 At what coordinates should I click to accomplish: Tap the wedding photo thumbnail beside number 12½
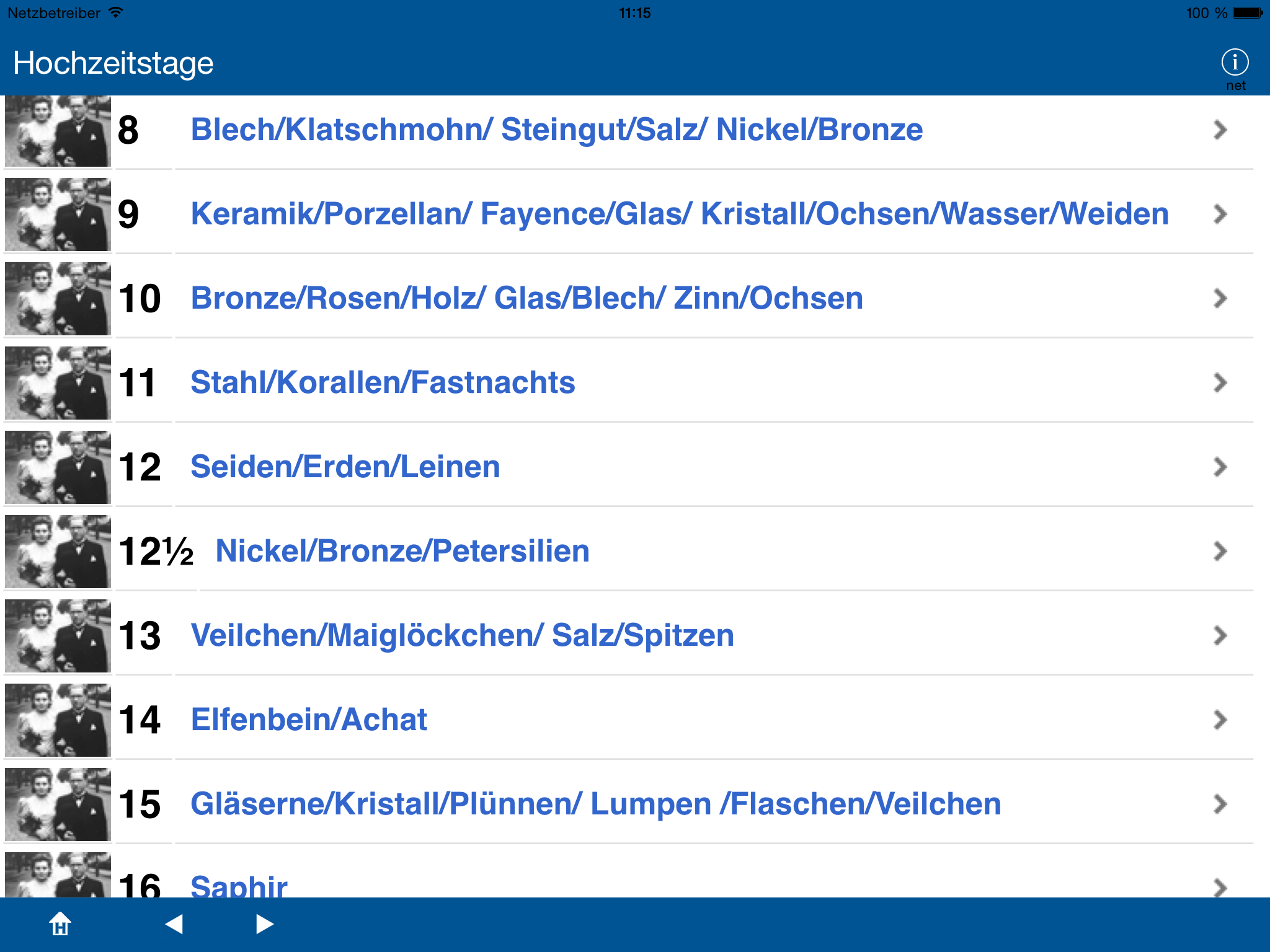click(x=58, y=551)
